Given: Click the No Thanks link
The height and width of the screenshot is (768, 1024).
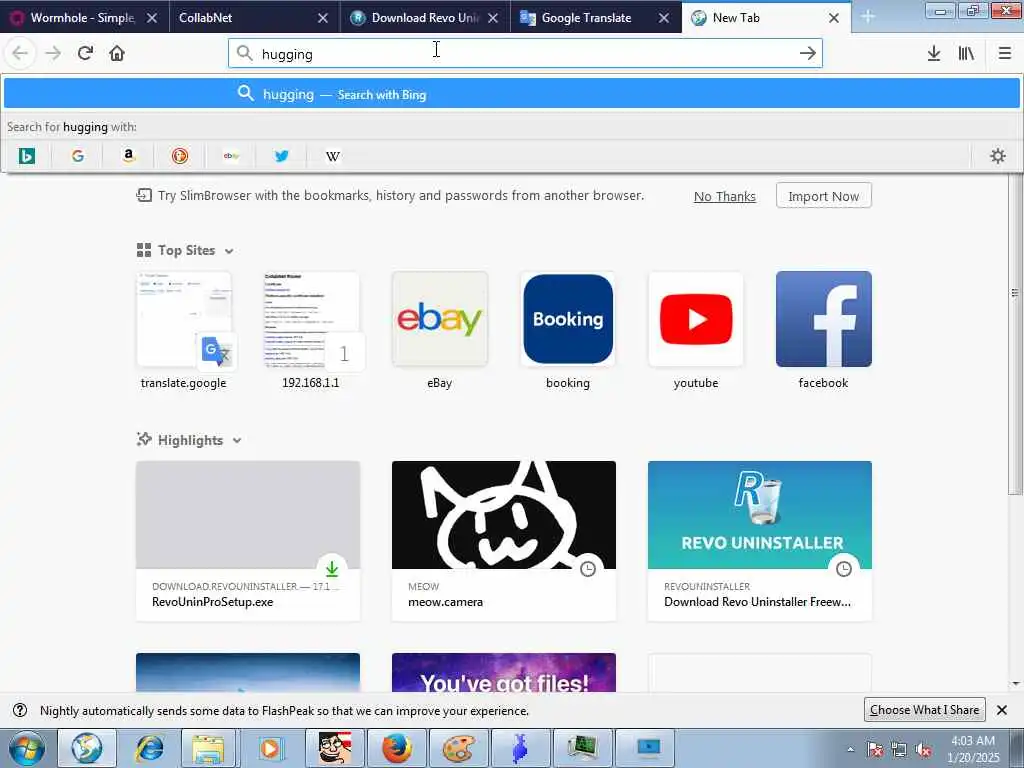Looking at the screenshot, I should click(x=725, y=197).
